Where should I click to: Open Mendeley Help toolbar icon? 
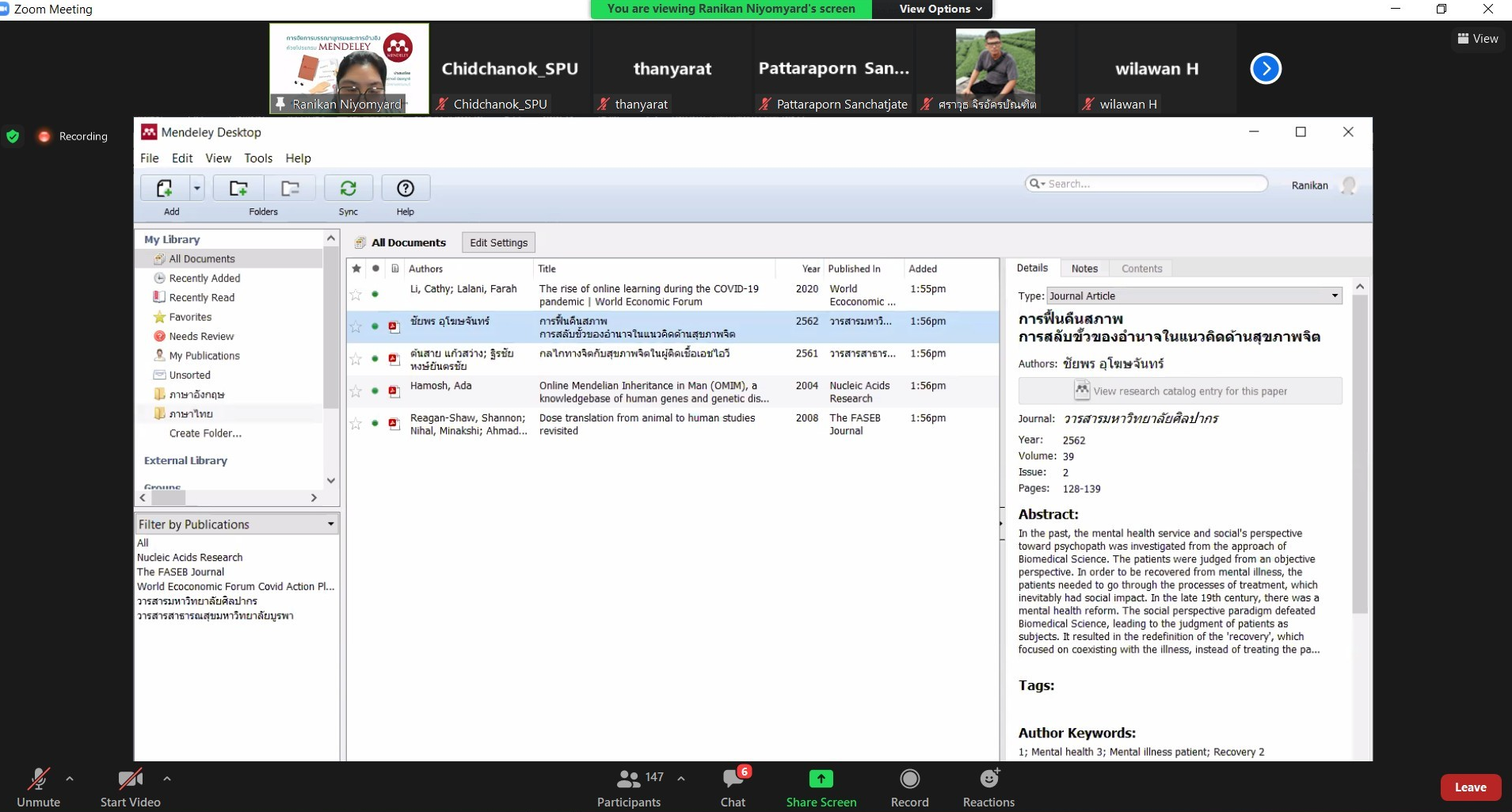click(x=406, y=189)
